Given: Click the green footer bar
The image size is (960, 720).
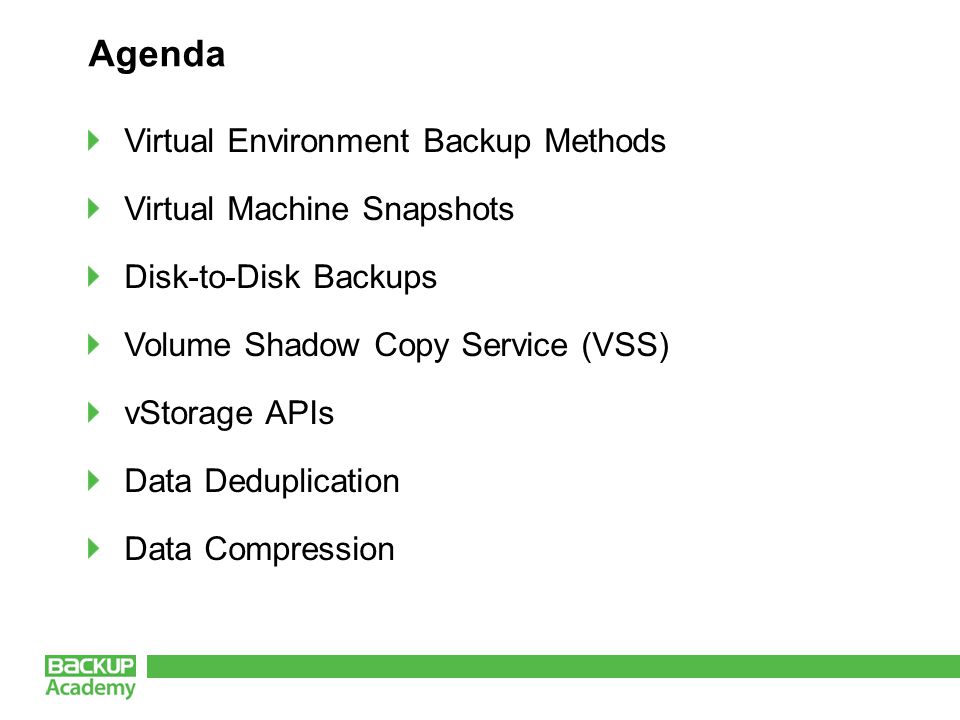Looking at the screenshot, I should [x=553, y=666].
